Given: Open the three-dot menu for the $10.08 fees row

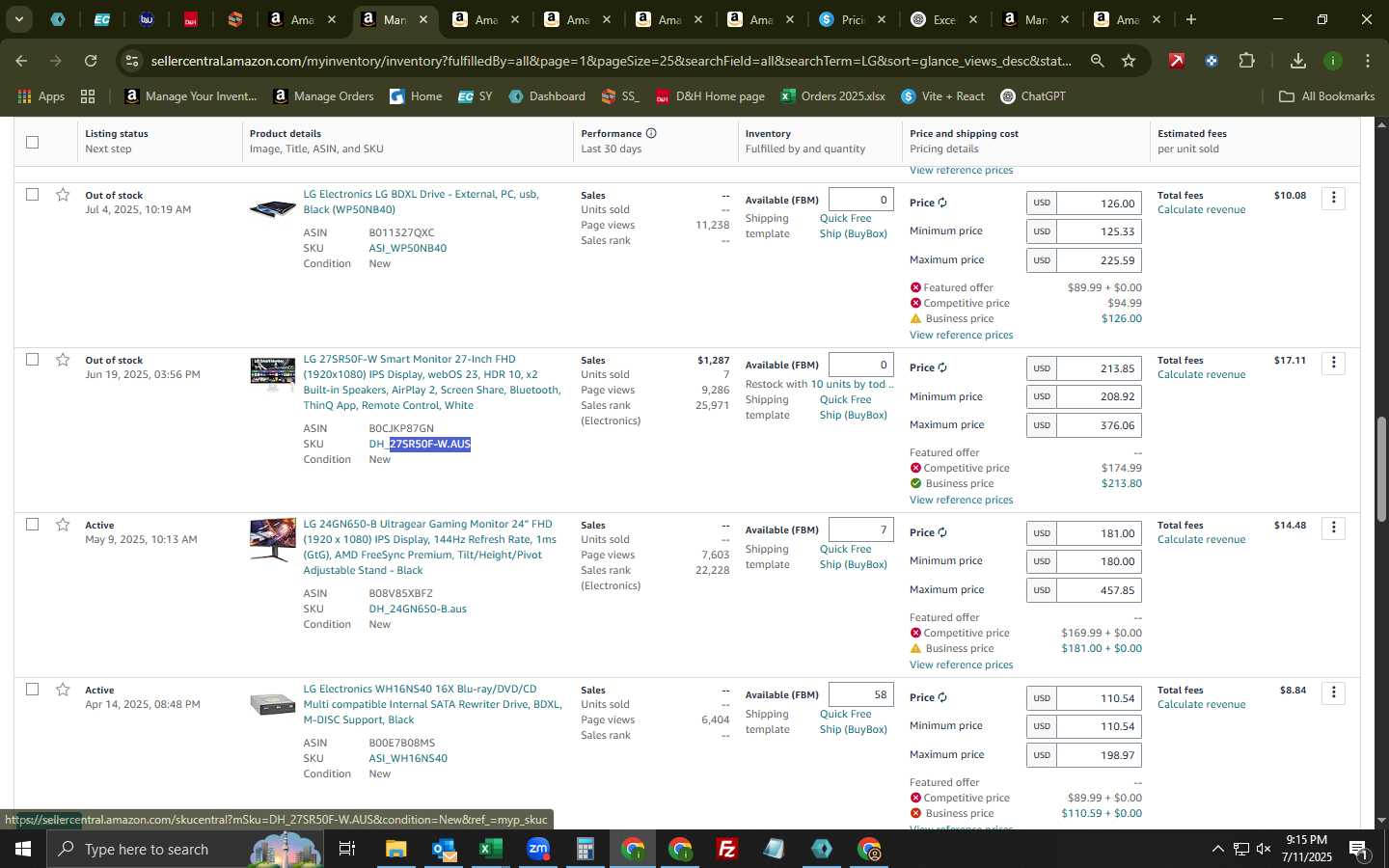Looking at the screenshot, I should pos(1334,198).
